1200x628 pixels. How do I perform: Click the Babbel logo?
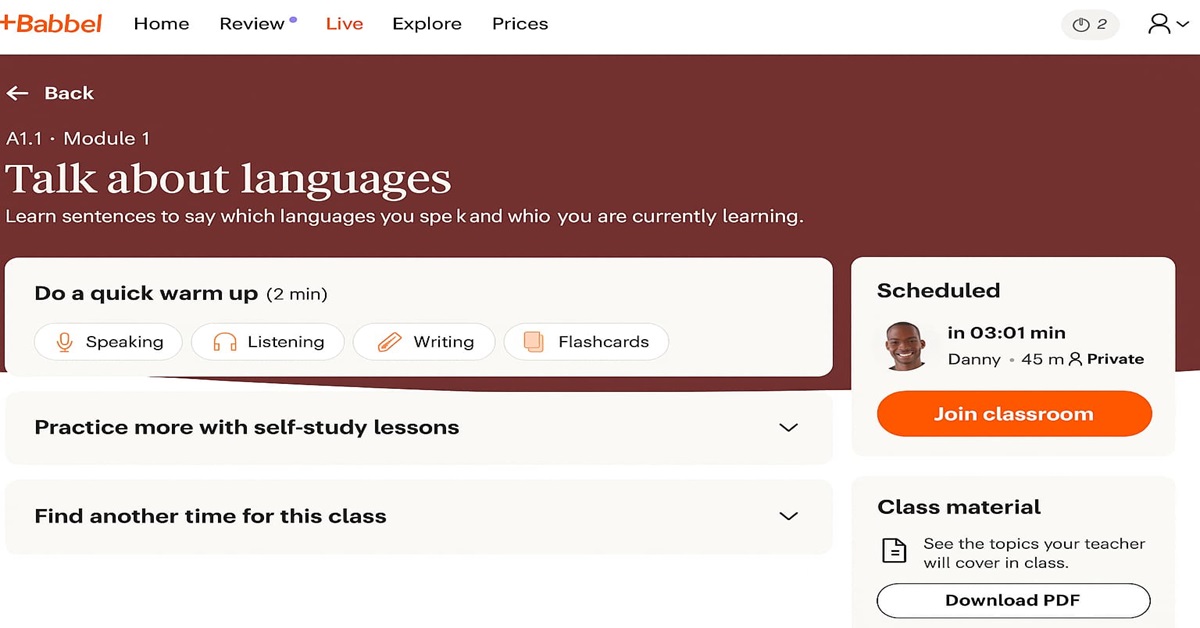52,23
